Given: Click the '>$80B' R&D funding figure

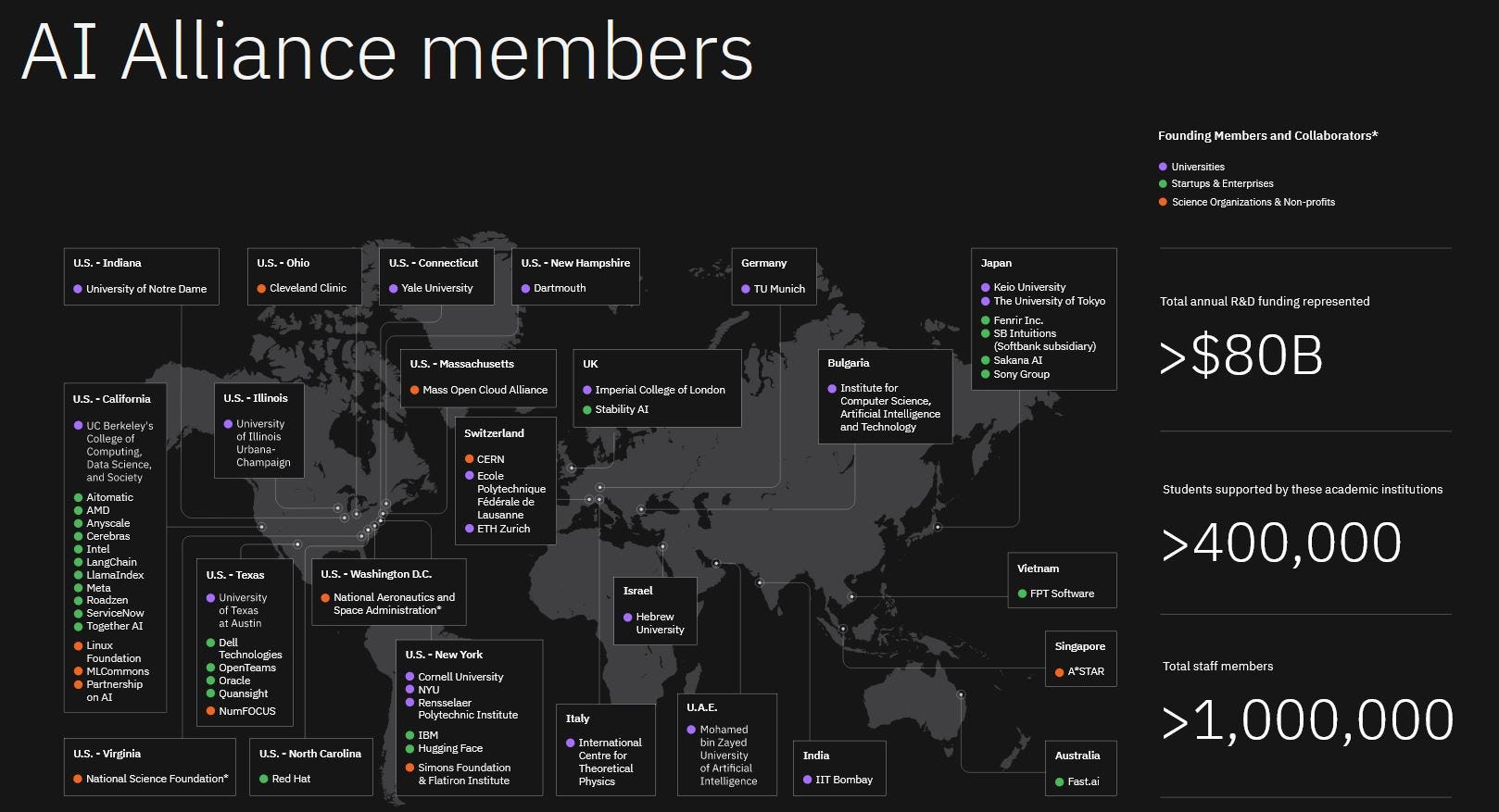Looking at the screenshot, I should [x=1241, y=356].
